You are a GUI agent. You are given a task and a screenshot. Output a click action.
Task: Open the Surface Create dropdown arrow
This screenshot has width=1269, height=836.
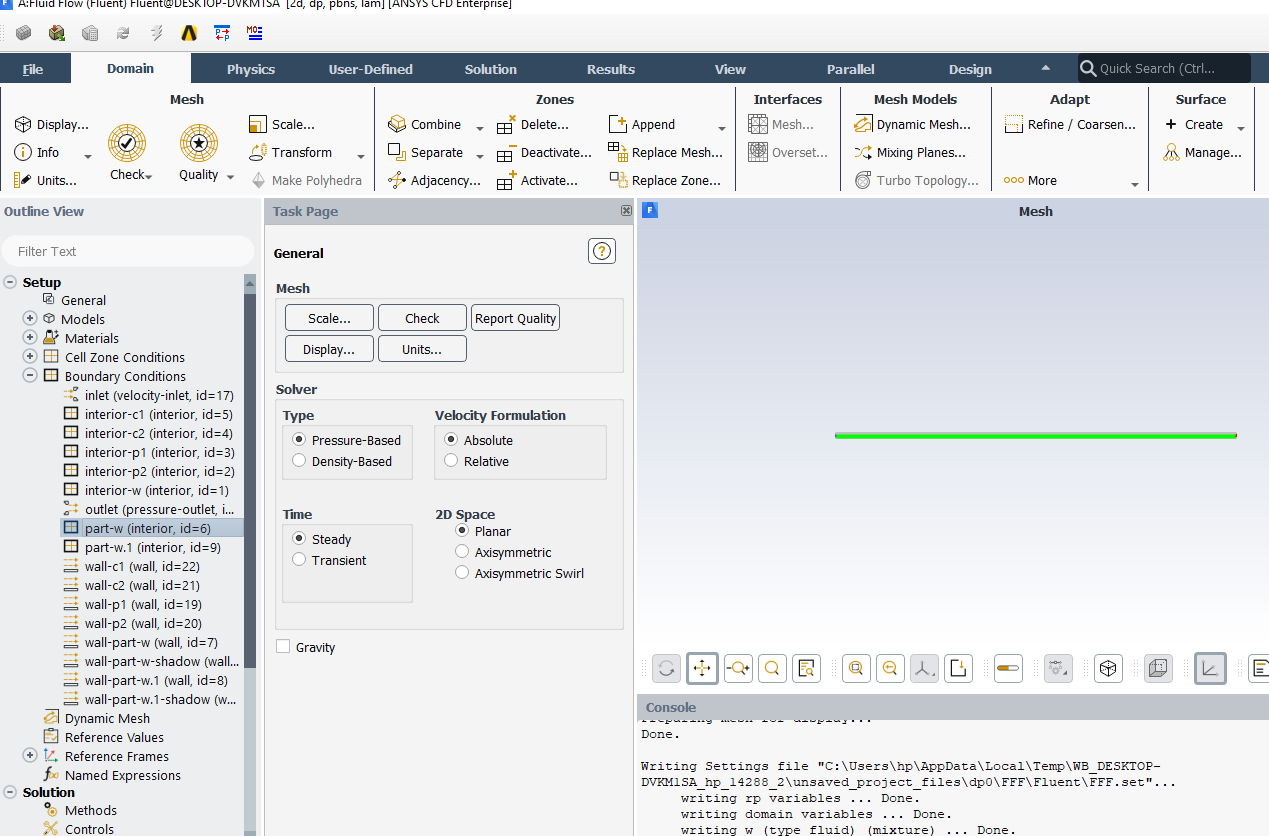point(1241,128)
